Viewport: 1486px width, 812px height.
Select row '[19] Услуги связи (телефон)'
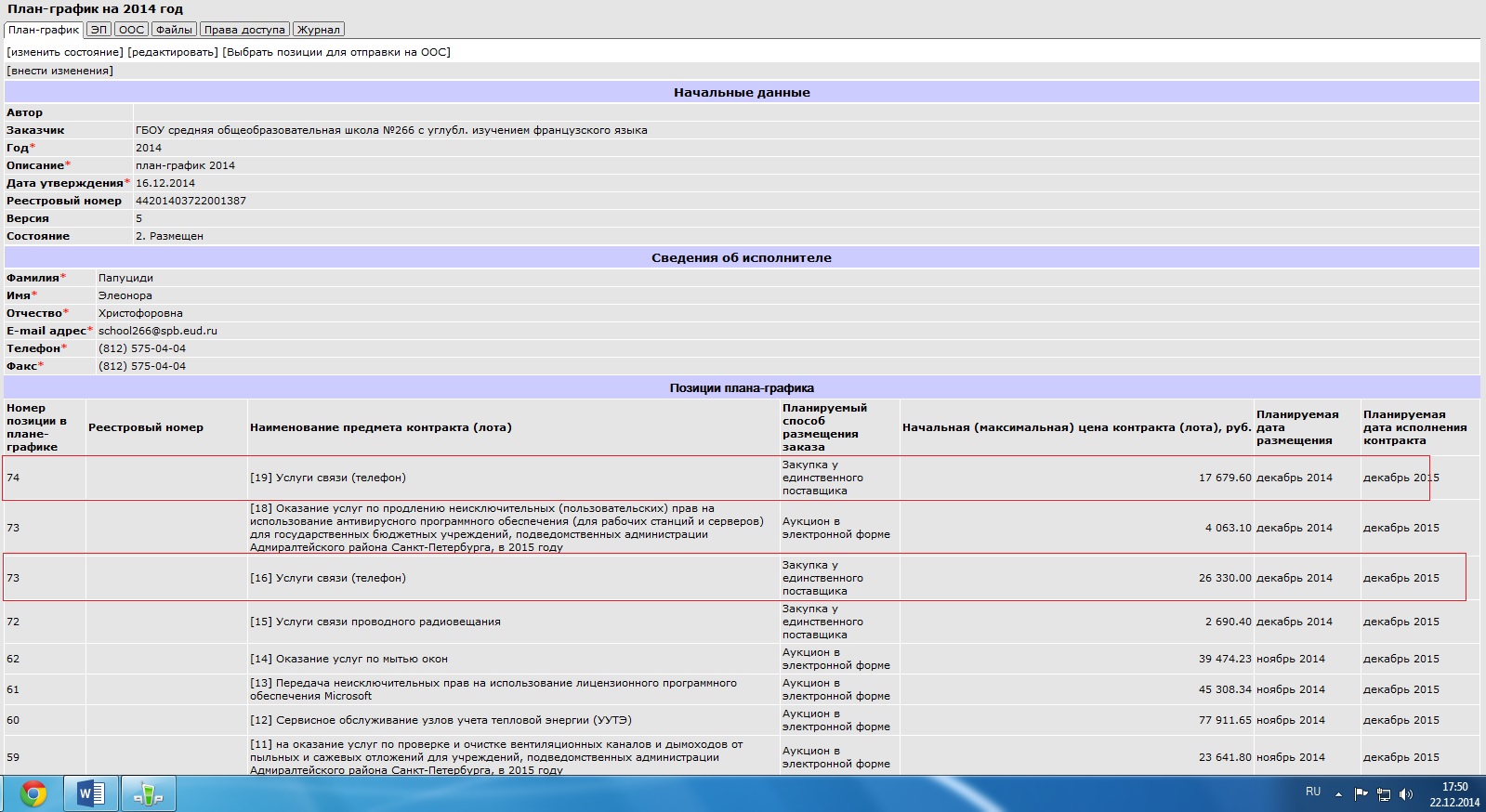click(x=327, y=478)
